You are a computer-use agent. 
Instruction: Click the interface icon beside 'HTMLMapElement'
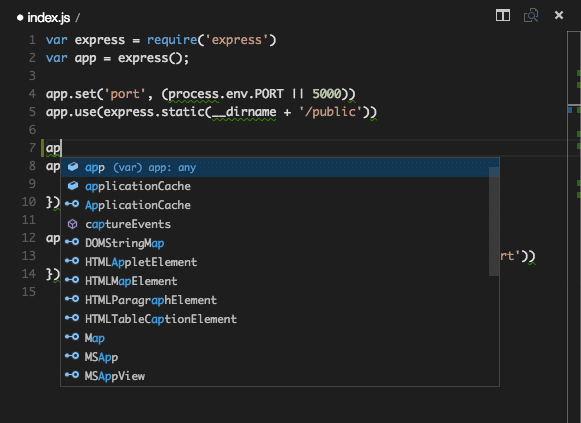72,280
